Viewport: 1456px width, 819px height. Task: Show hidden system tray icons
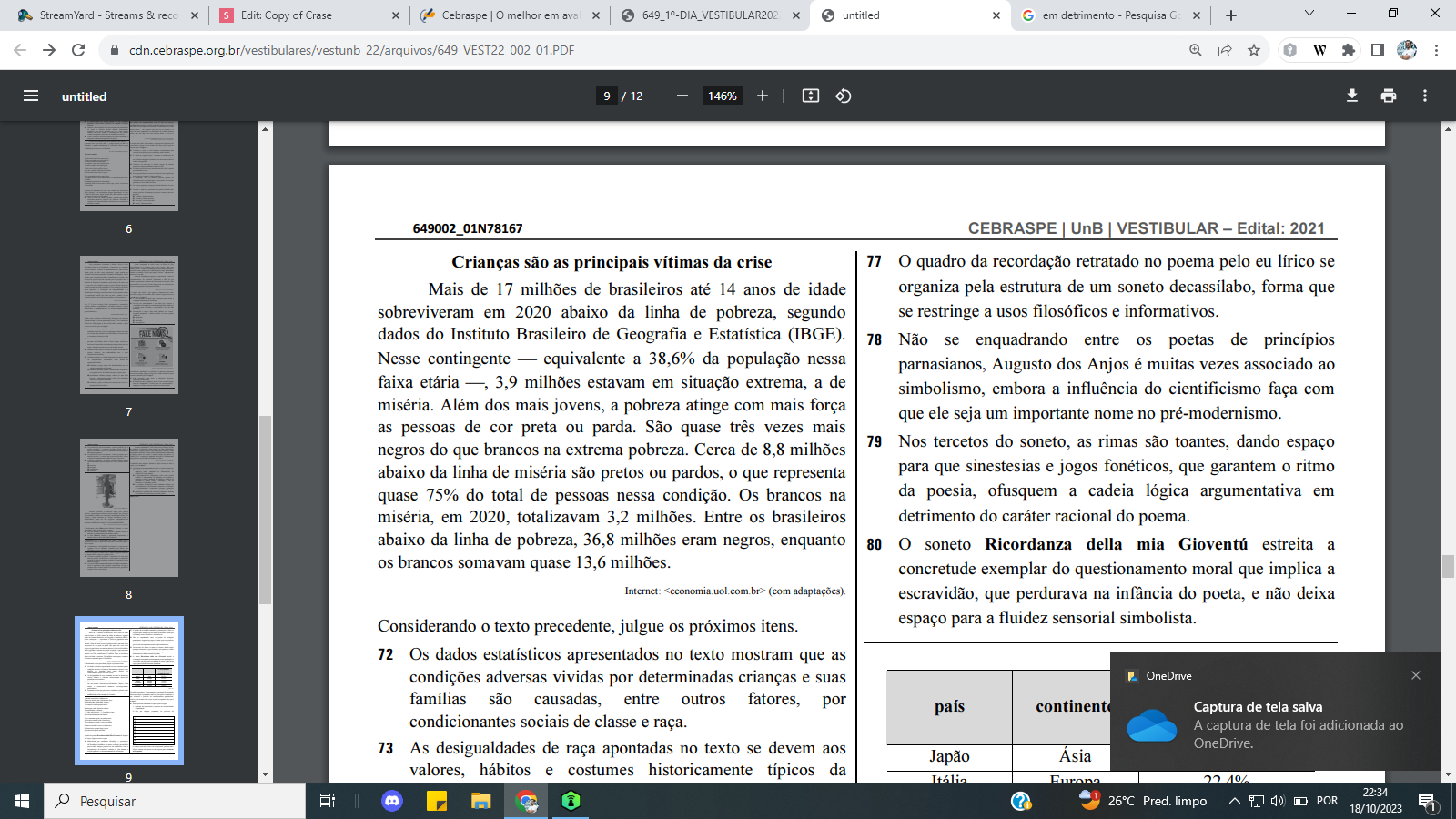coord(1234,801)
